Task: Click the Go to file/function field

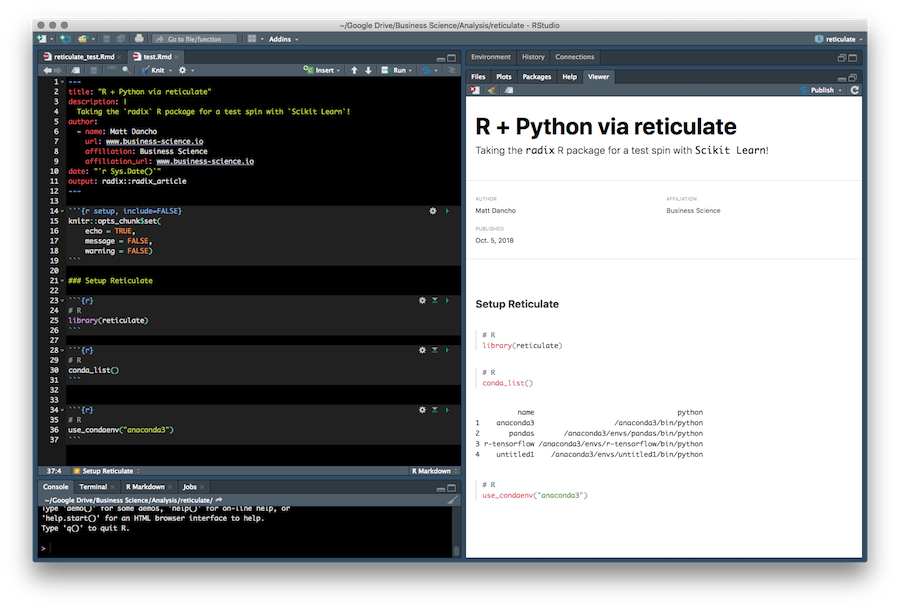Action: pyautogui.click(x=195, y=39)
